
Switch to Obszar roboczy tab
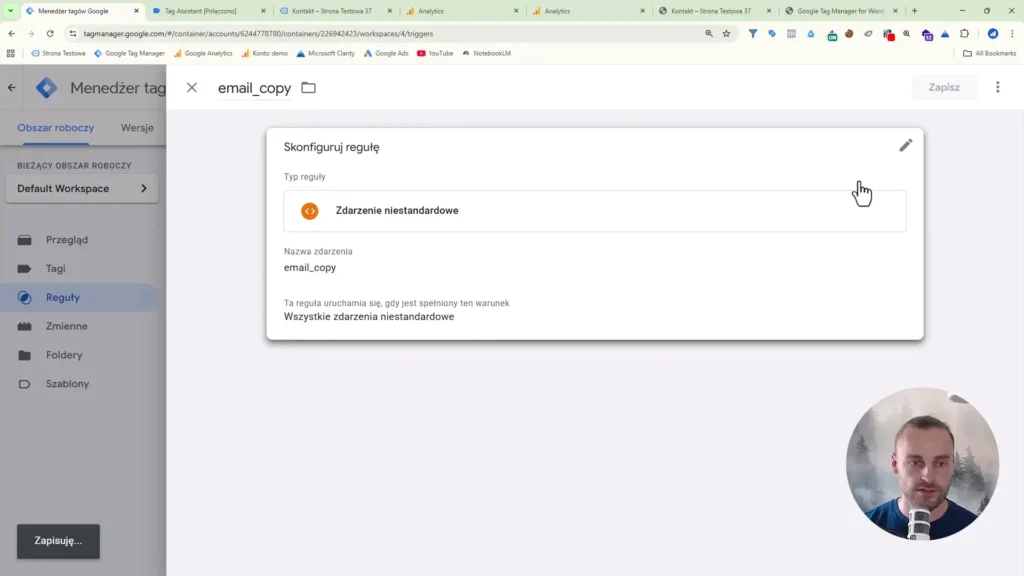coord(56,128)
